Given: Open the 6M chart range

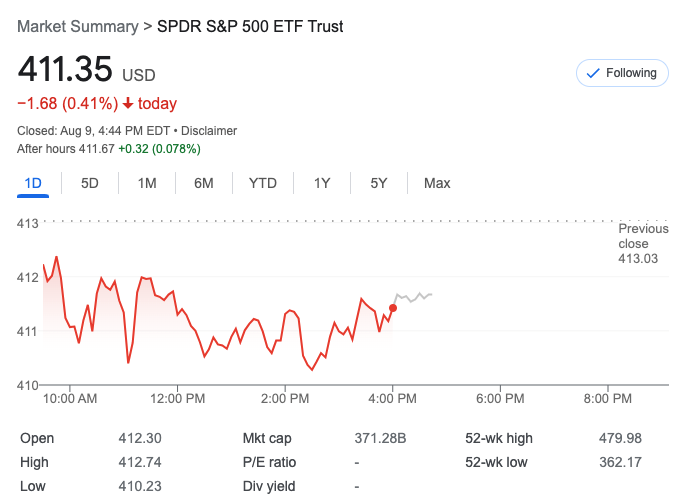Looking at the screenshot, I should 204,183.
